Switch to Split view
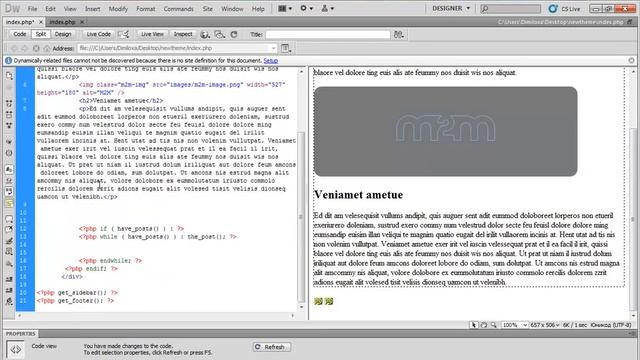Image resolution: width=640 pixels, height=360 pixels. (x=40, y=34)
